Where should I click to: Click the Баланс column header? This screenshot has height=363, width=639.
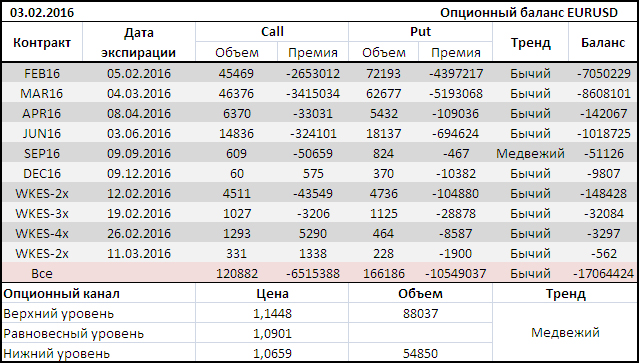click(603, 42)
